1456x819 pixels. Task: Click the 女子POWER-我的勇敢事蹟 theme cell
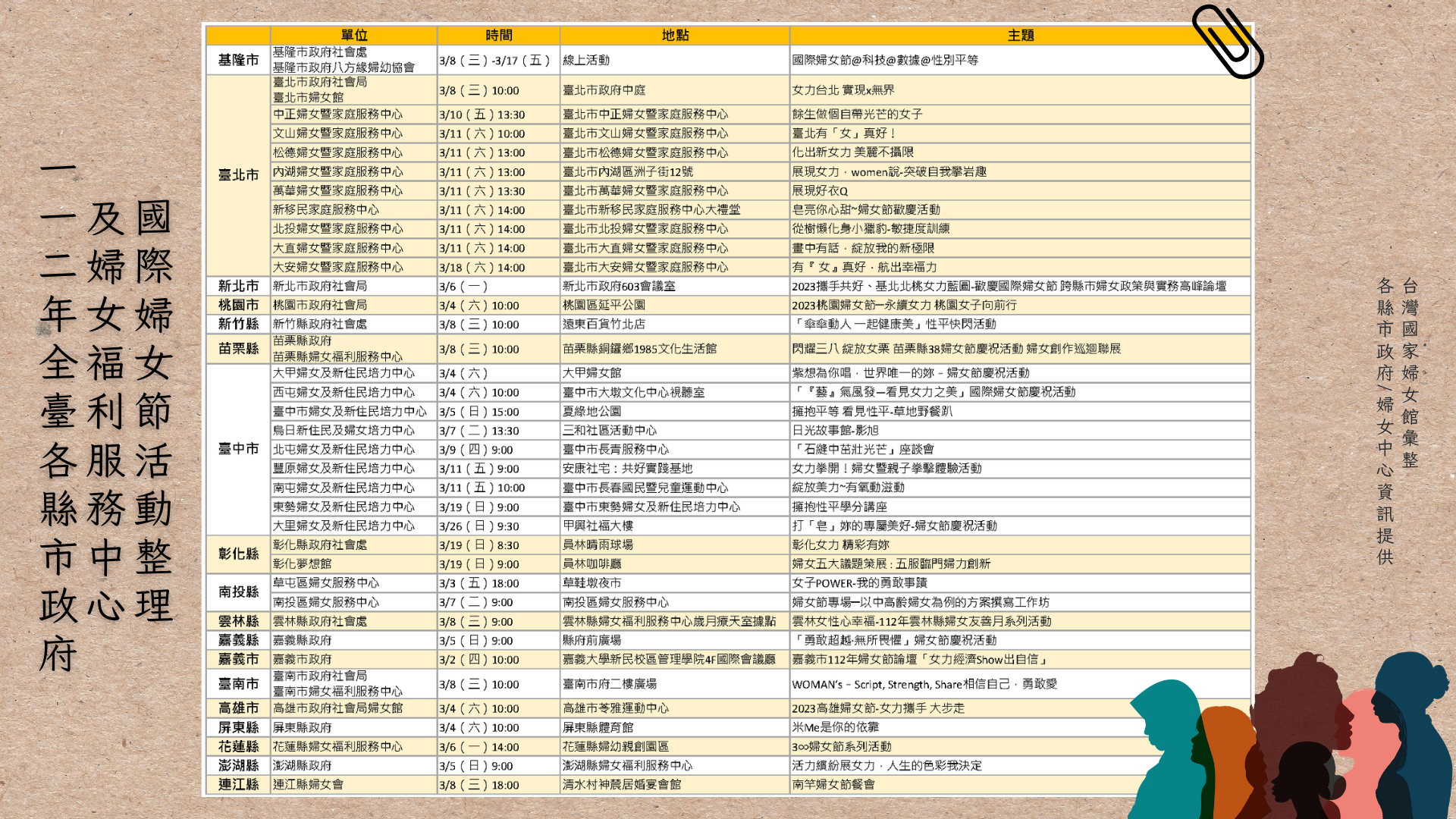(x=859, y=582)
